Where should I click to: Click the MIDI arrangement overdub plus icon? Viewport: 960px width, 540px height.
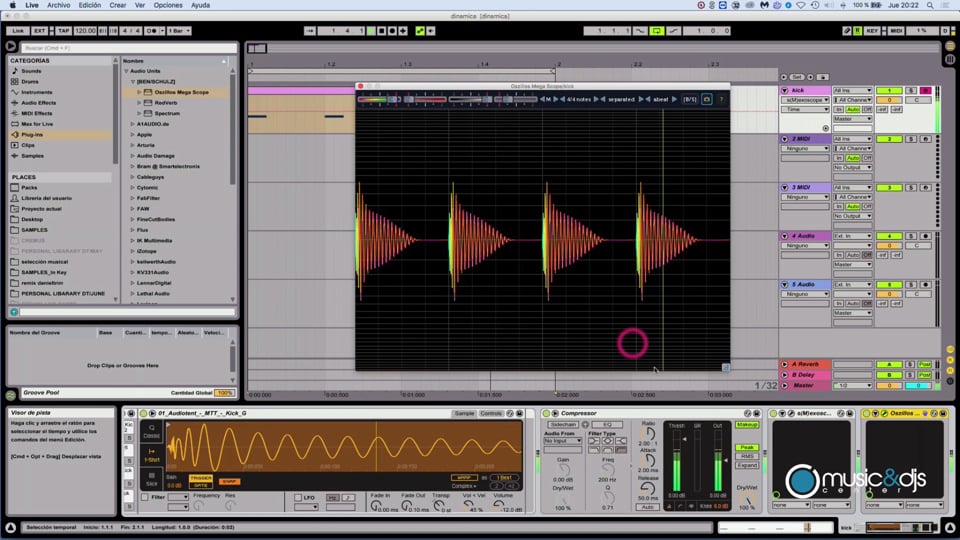(403, 31)
